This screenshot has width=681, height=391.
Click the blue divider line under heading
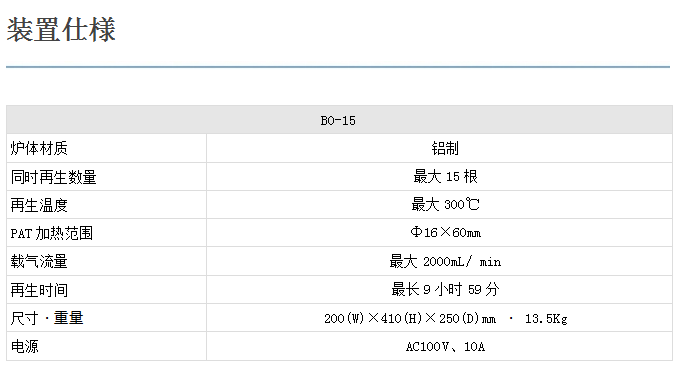click(x=338, y=67)
